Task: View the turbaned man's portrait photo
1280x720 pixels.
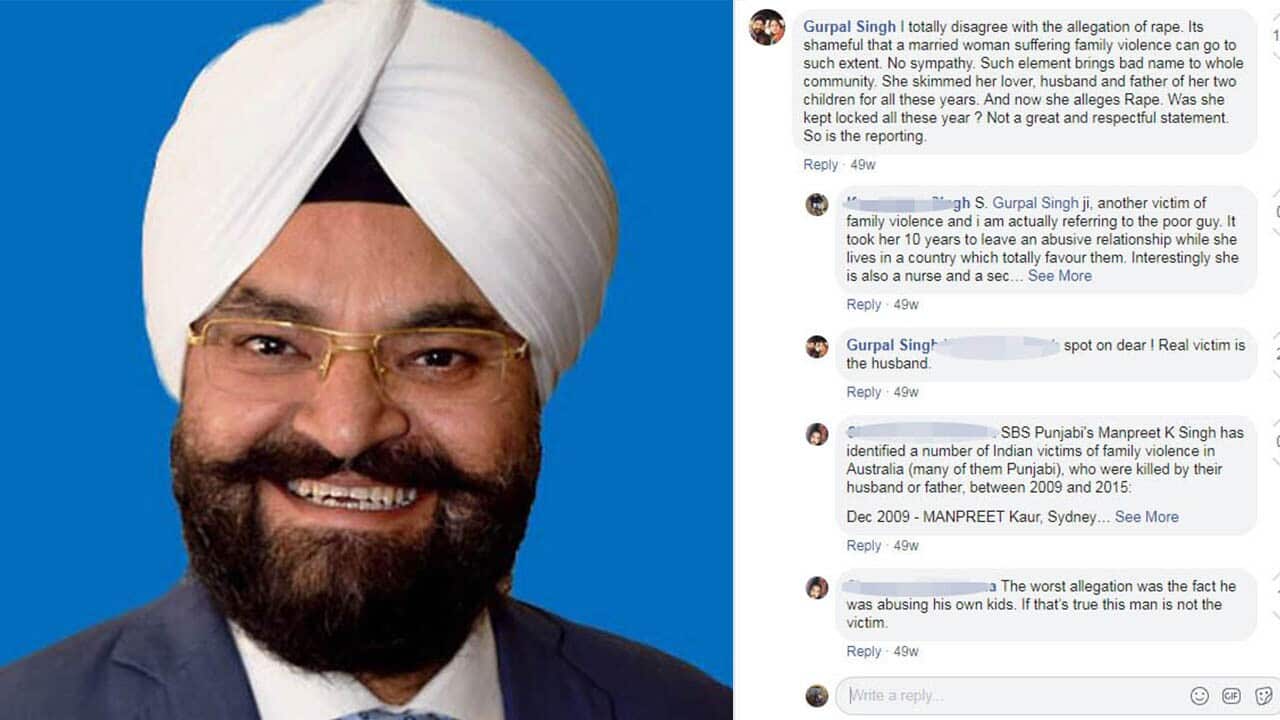Action: (366, 360)
